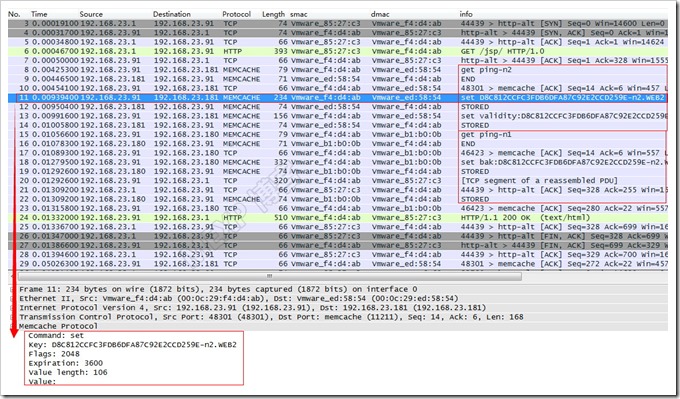Image resolution: width=680 pixels, height=399 pixels.
Task: Select packet 15 get ping-n1 row
Action: tap(338, 134)
